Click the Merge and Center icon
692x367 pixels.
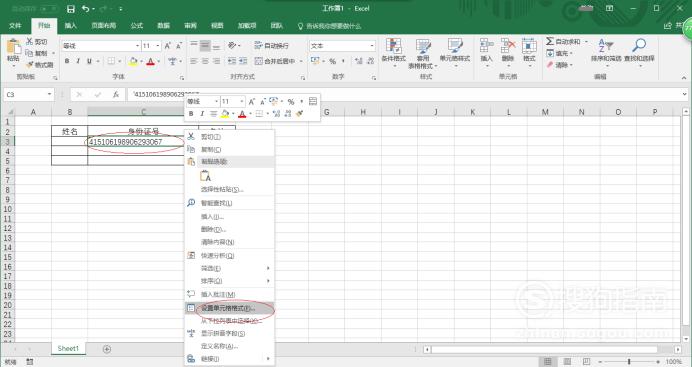coord(259,61)
